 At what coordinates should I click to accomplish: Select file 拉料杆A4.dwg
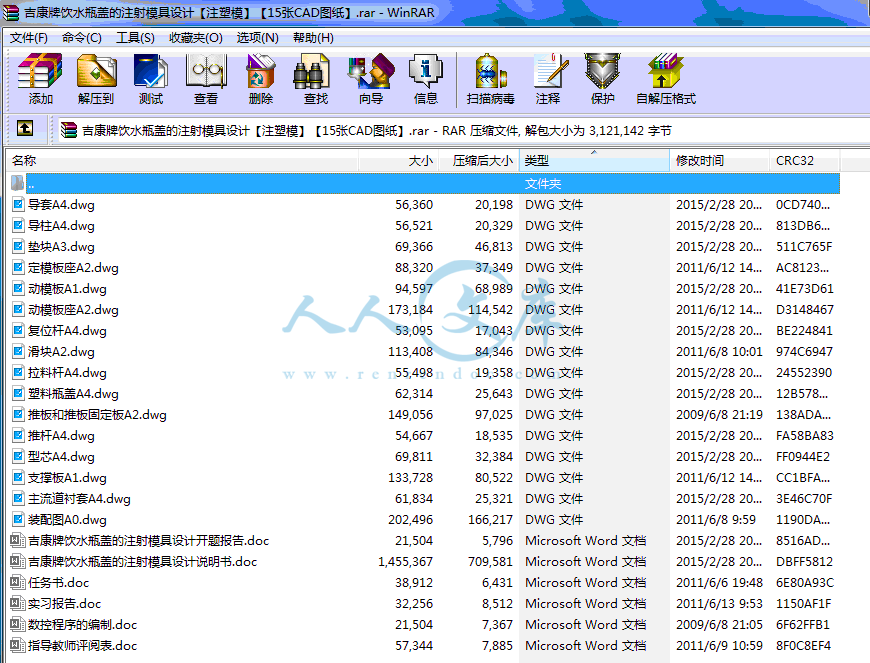click(67, 373)
